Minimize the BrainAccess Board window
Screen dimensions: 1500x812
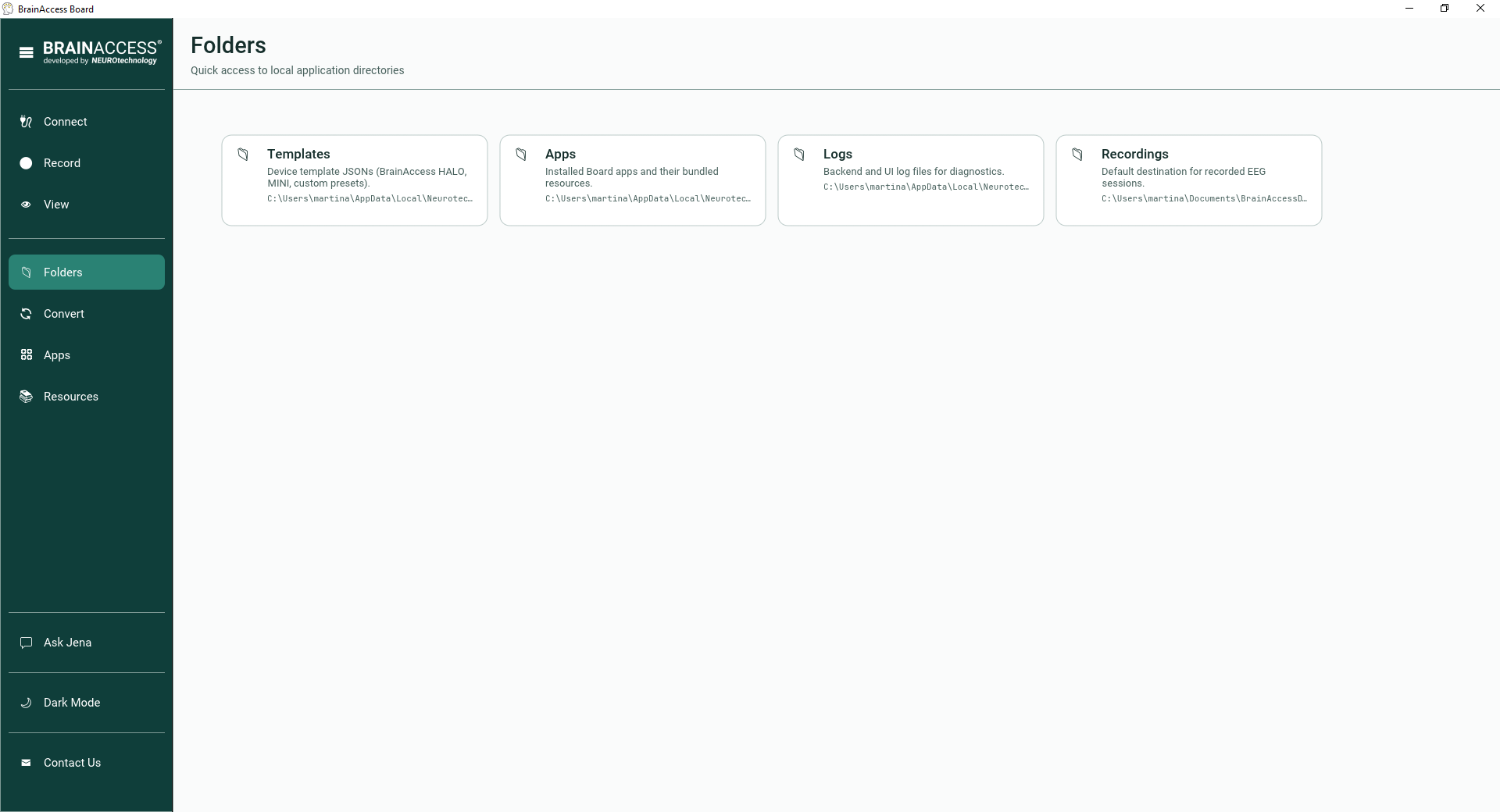(x=1409, y=9)
